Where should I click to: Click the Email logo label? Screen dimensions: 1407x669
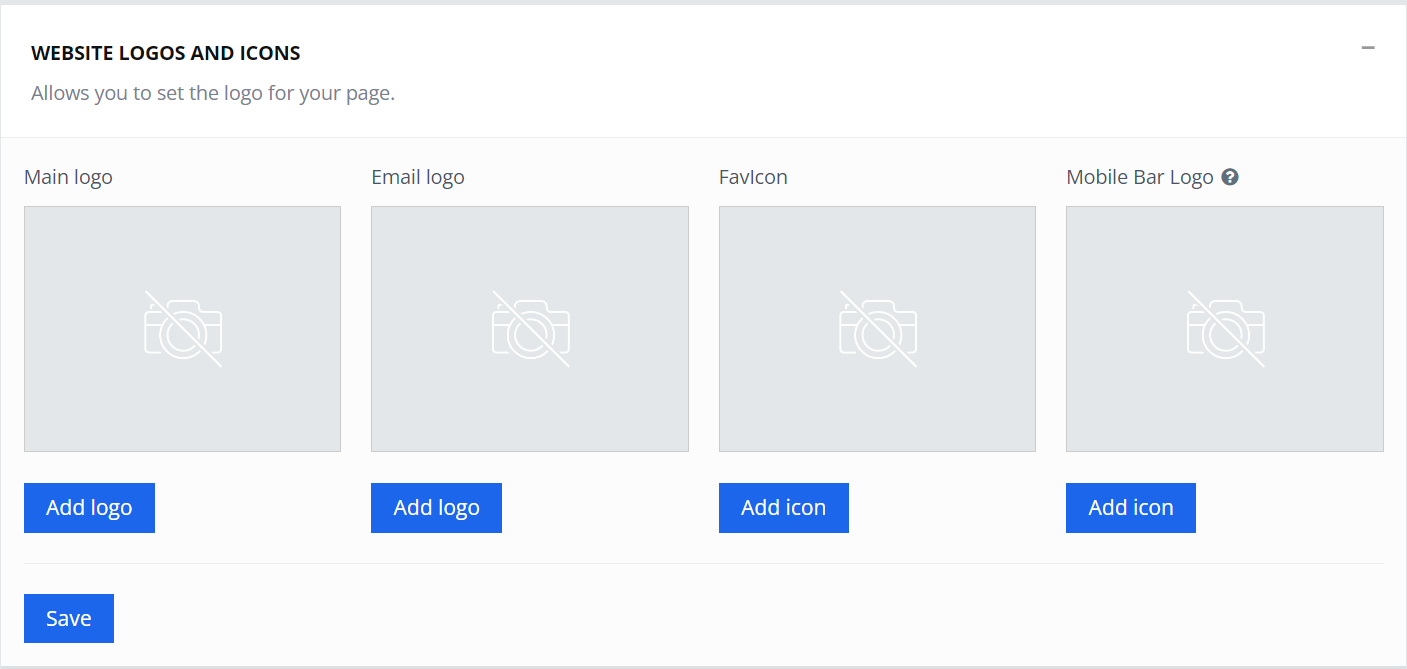(x=418, y=177)
